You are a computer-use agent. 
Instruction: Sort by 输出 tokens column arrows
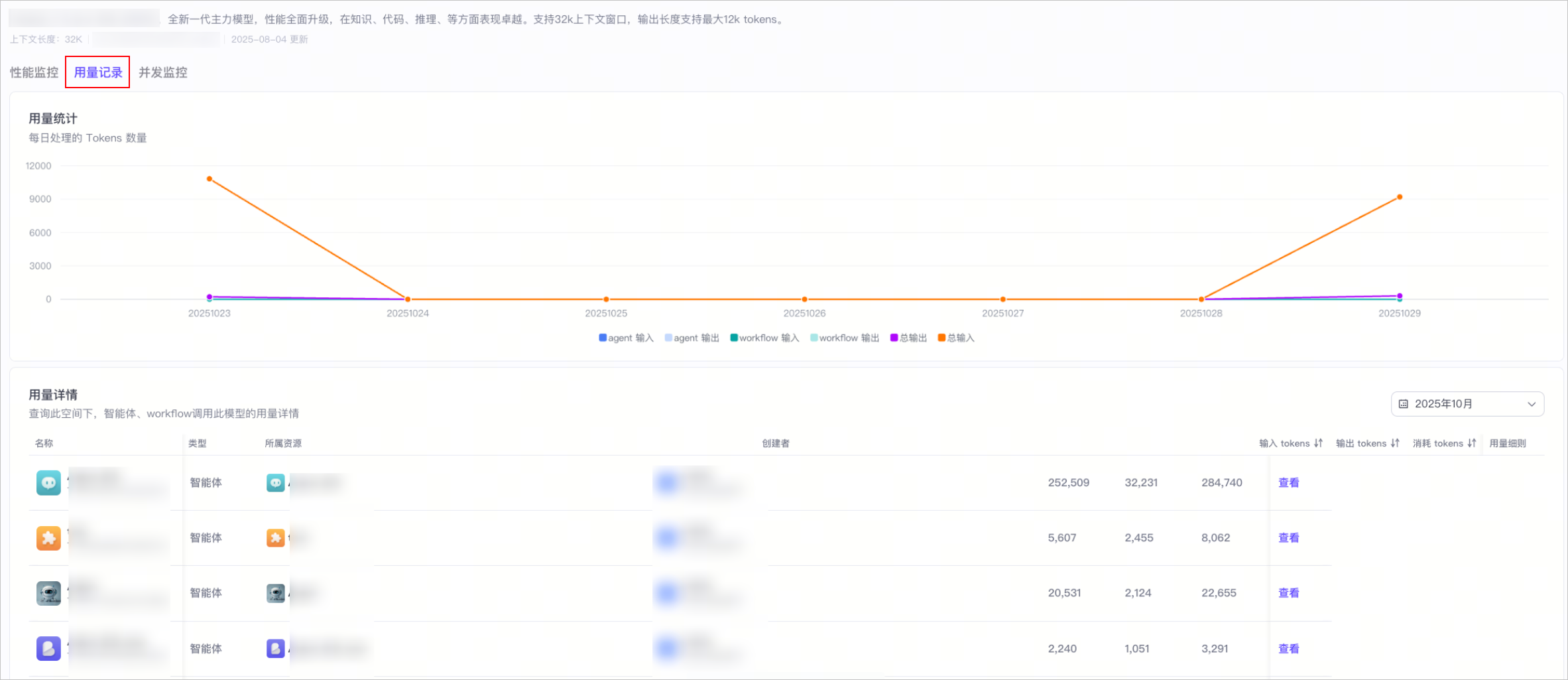pos(1395,443)
